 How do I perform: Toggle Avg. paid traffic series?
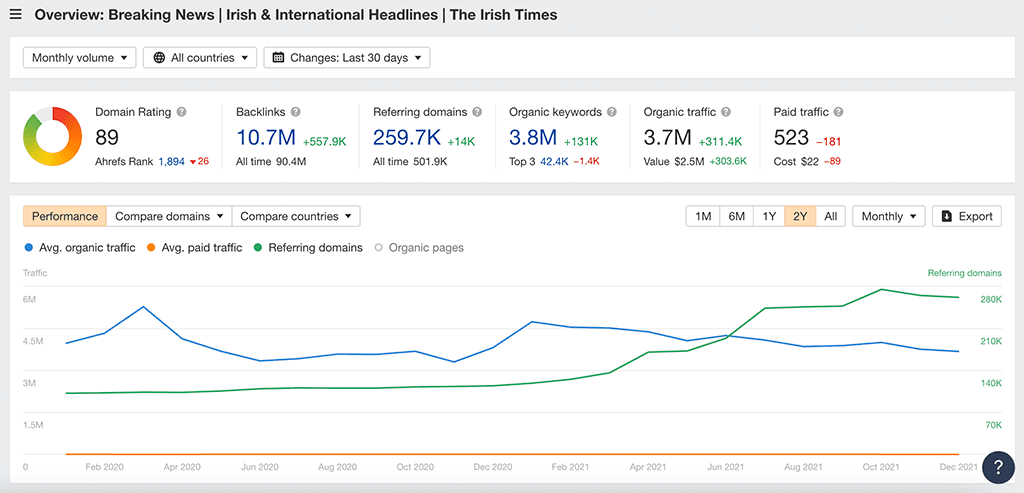[194, 247]
